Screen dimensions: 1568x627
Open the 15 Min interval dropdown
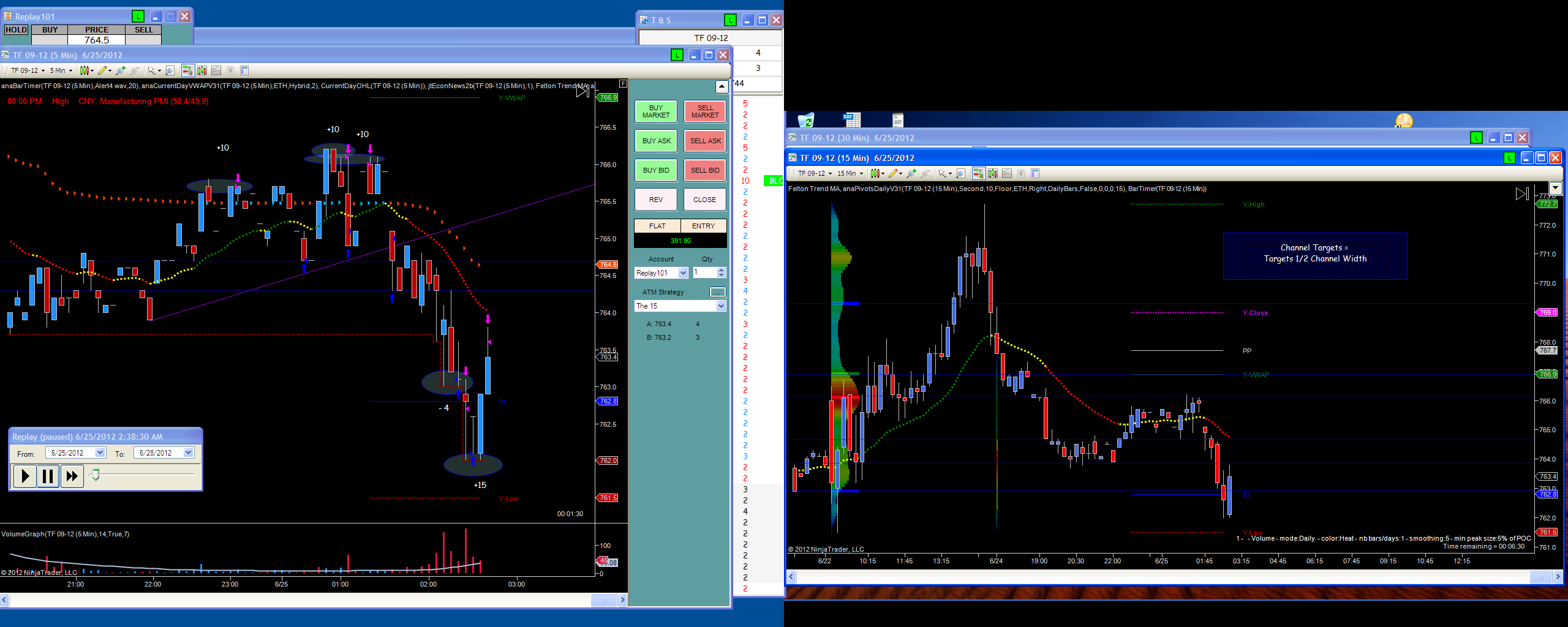pos(850,173)
